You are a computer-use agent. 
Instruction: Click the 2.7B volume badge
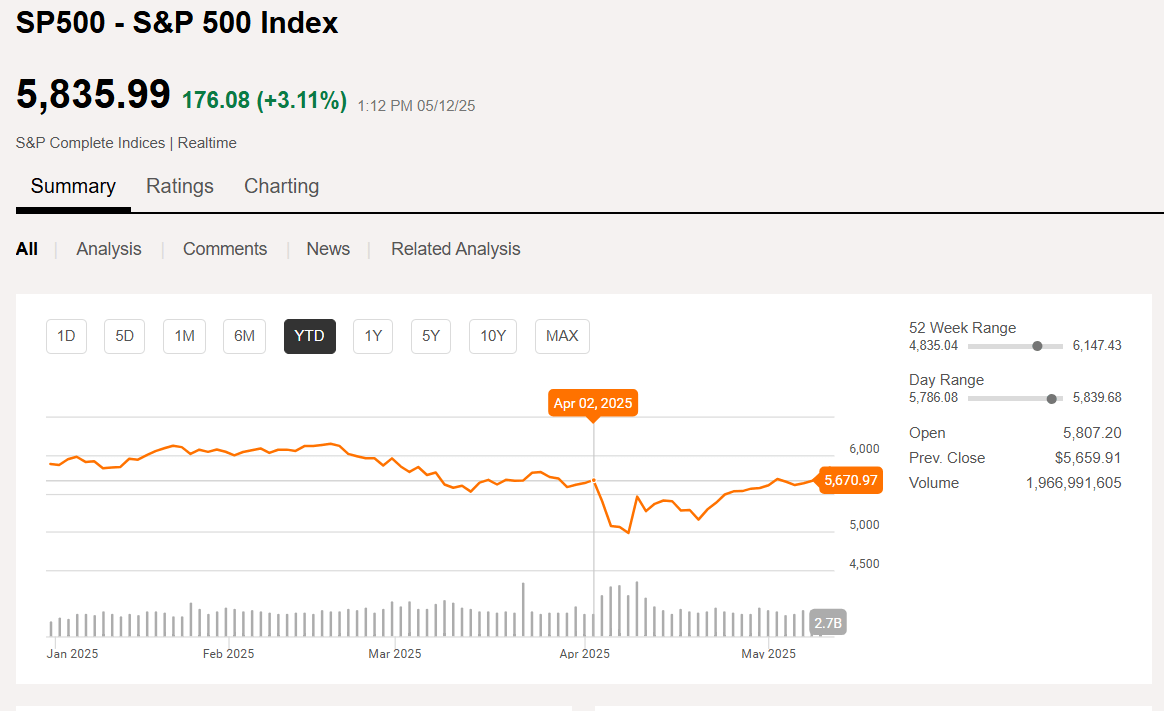pos(828,621)
